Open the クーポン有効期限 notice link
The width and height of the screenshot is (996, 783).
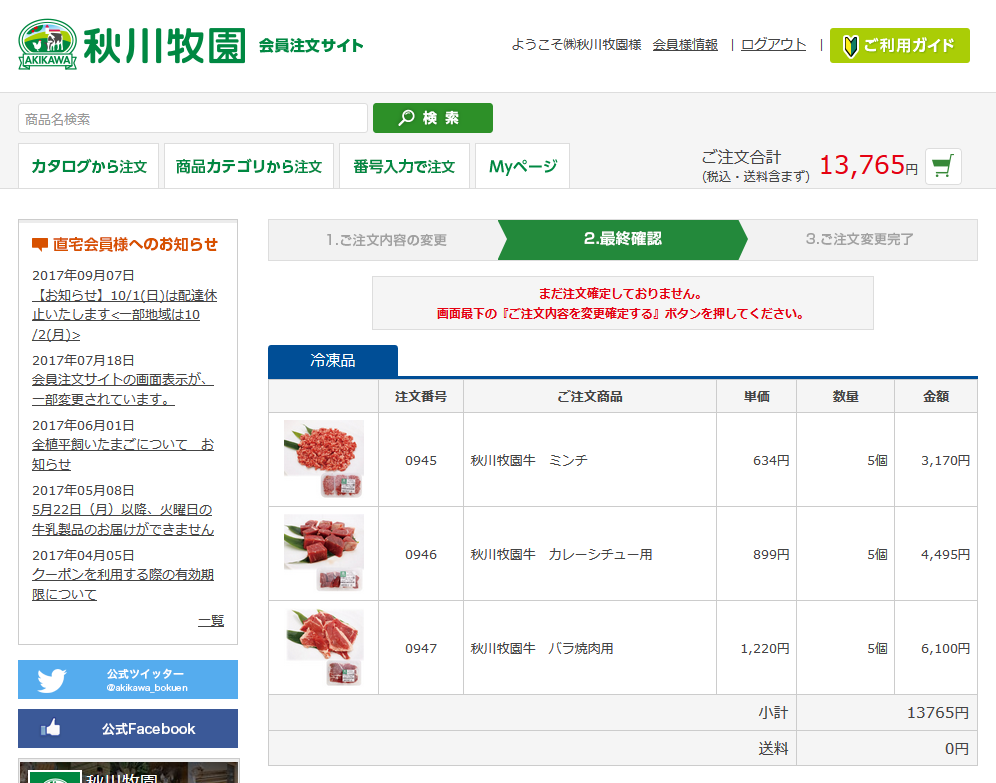pyautogui.click(x=123, y=584)
